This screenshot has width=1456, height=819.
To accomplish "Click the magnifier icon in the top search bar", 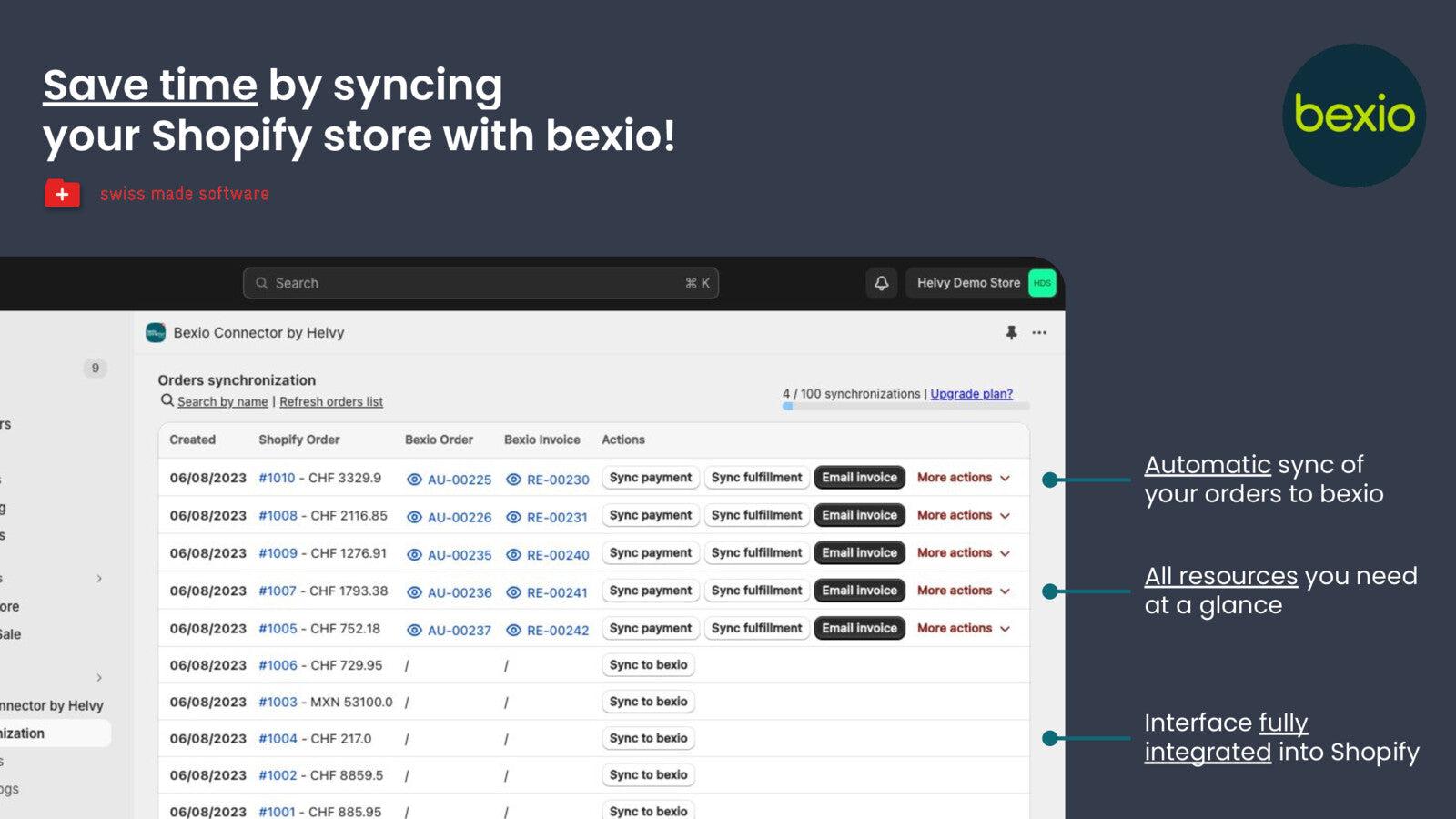I will tap(261, 283).
